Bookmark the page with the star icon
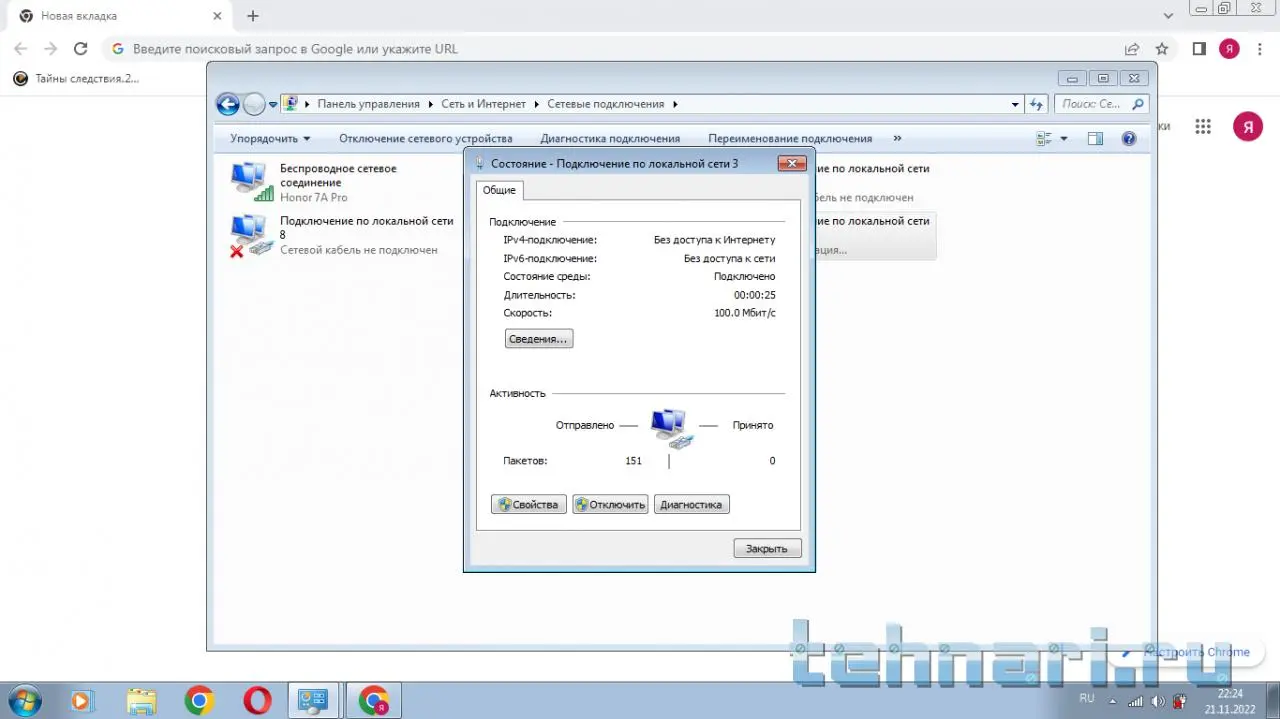The image size is (1280, 719). [1161, 48]
